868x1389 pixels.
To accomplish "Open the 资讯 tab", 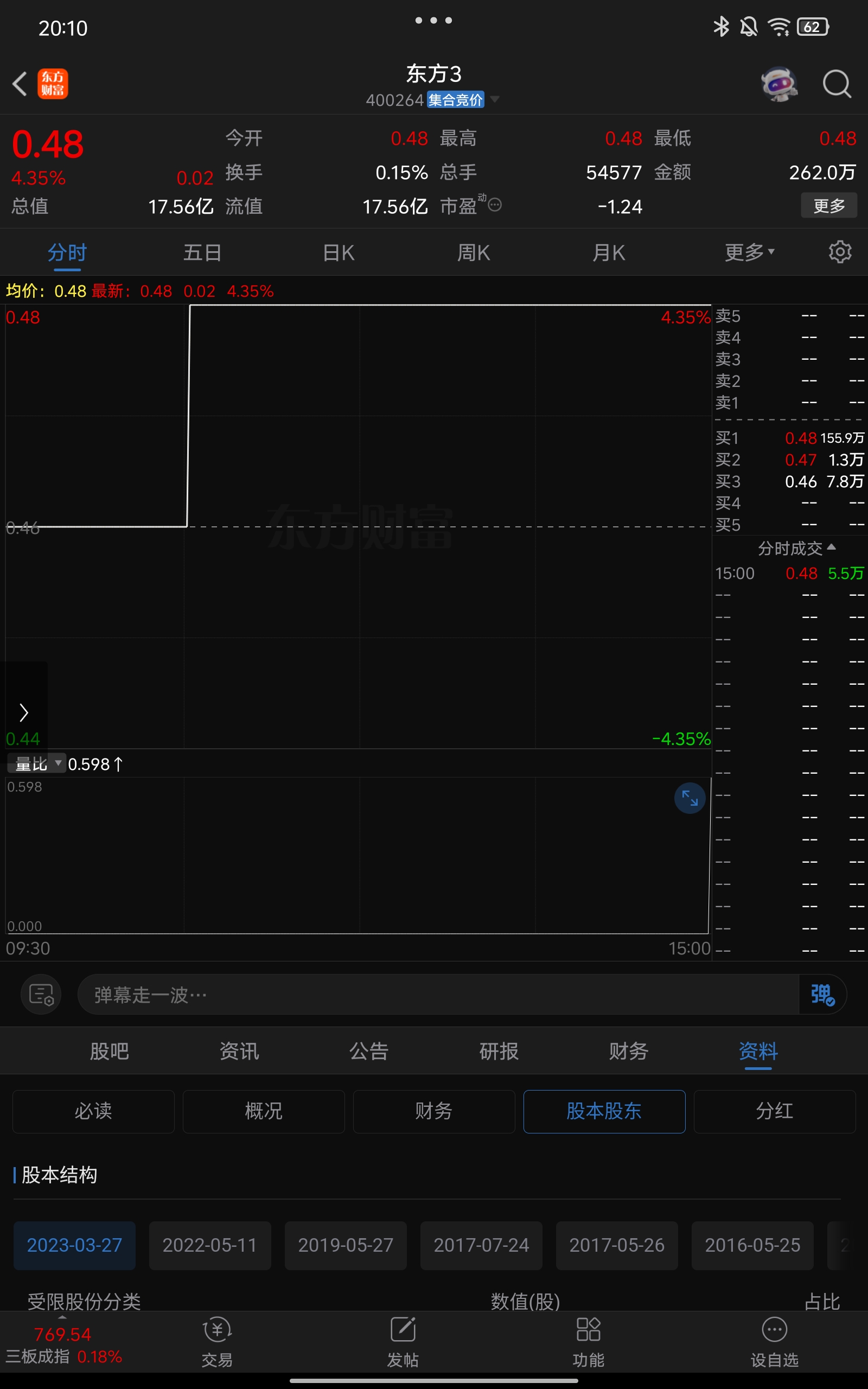I will (x=239, y=1051).
